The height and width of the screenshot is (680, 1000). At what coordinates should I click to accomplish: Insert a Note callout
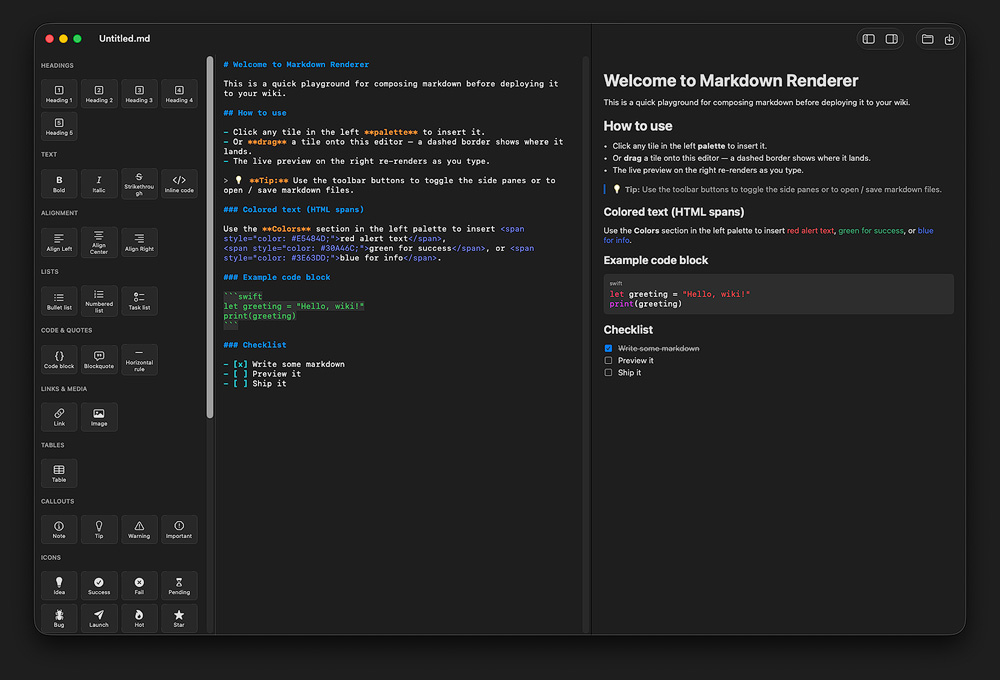pyautogui.click(x=59, y=529)
